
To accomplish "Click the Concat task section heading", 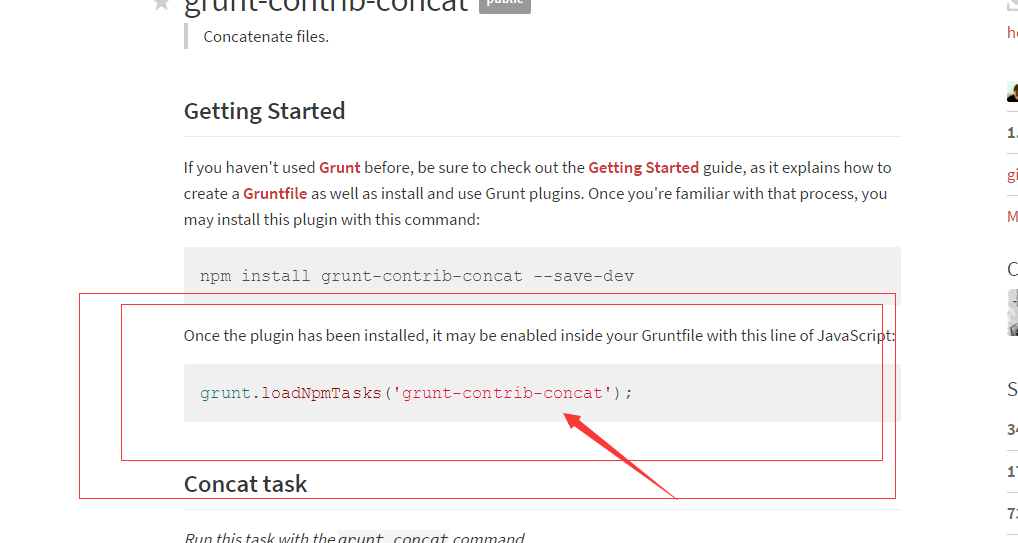I will [245, 484].
